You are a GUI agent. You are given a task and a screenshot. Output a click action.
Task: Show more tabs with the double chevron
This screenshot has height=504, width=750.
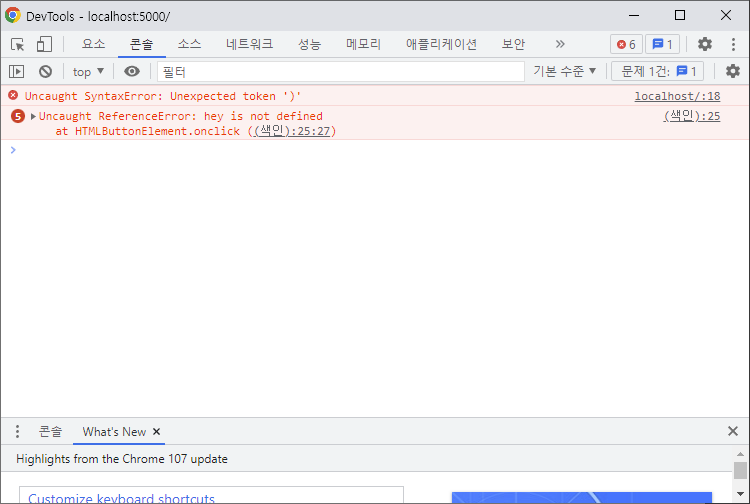[x=560, y=44]
